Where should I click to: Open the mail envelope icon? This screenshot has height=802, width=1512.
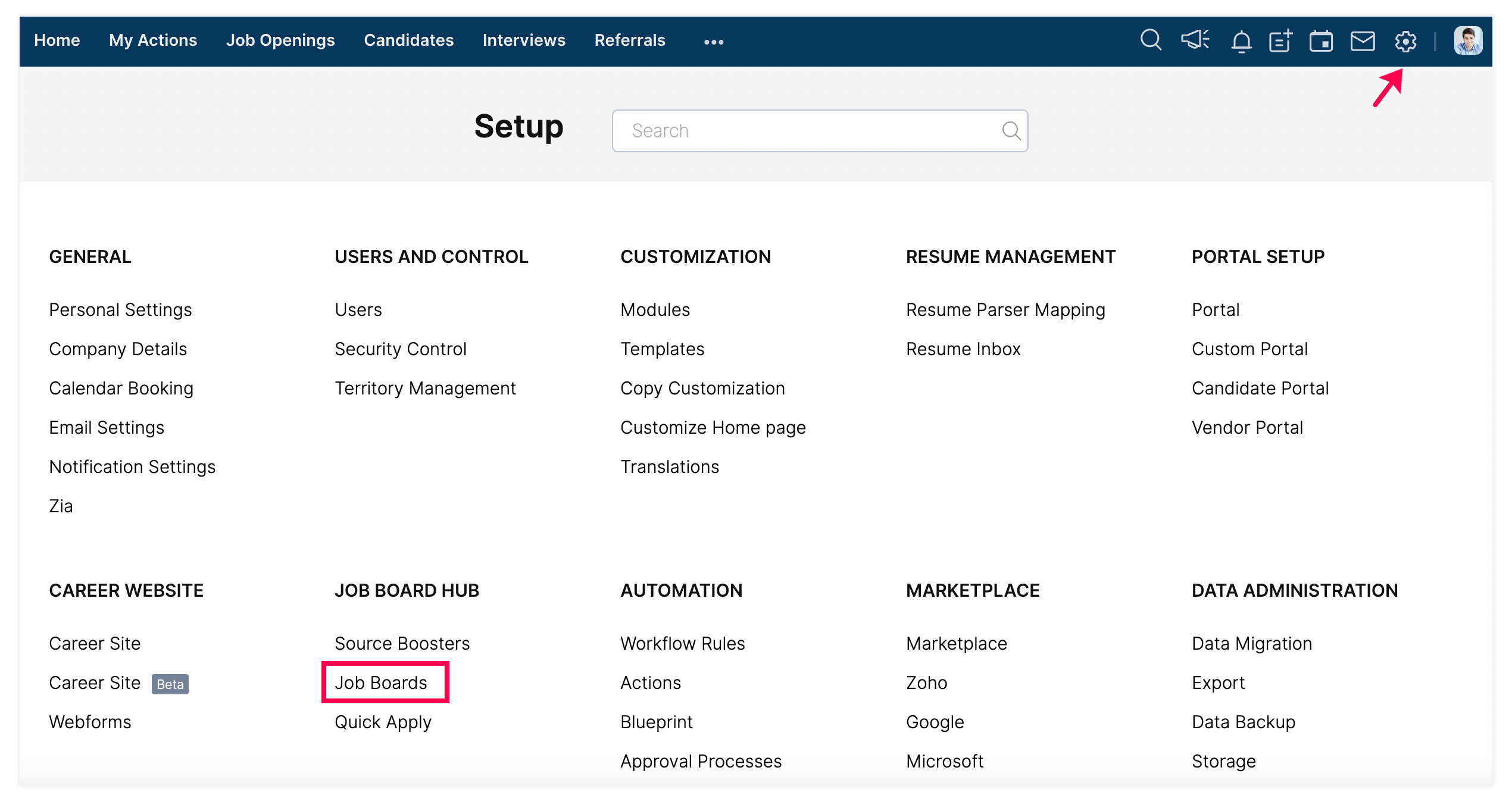pos(1363,41)
